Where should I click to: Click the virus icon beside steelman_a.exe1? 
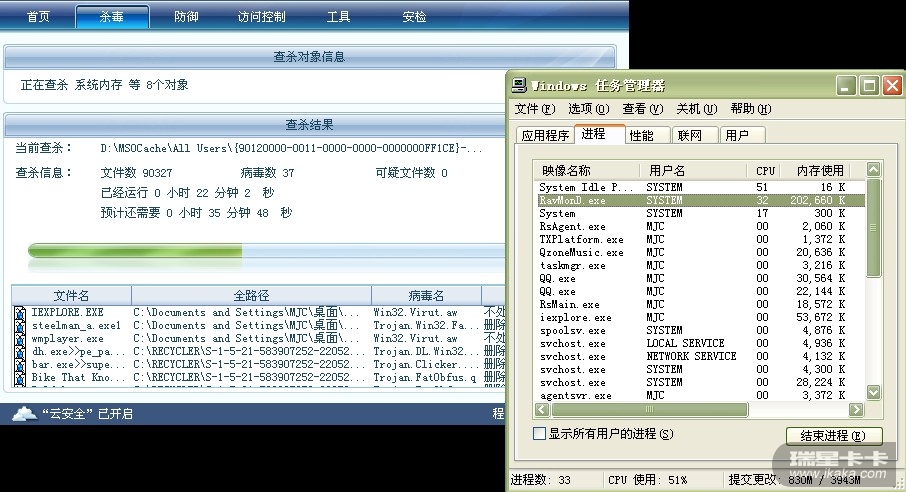(20, 325)
